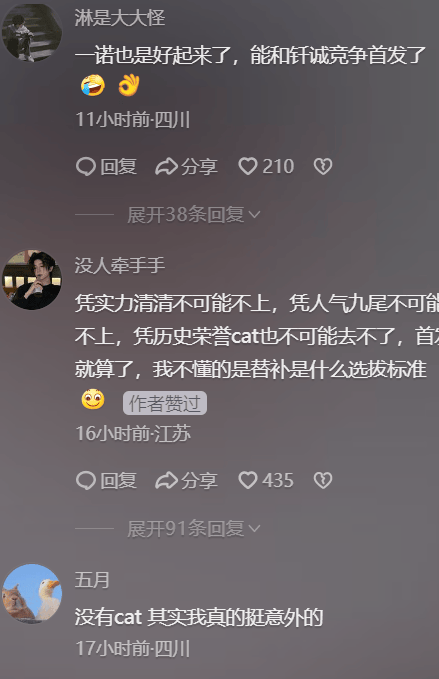Reply to 淋是大大怪's comment
439x679 pixels.
107,166
